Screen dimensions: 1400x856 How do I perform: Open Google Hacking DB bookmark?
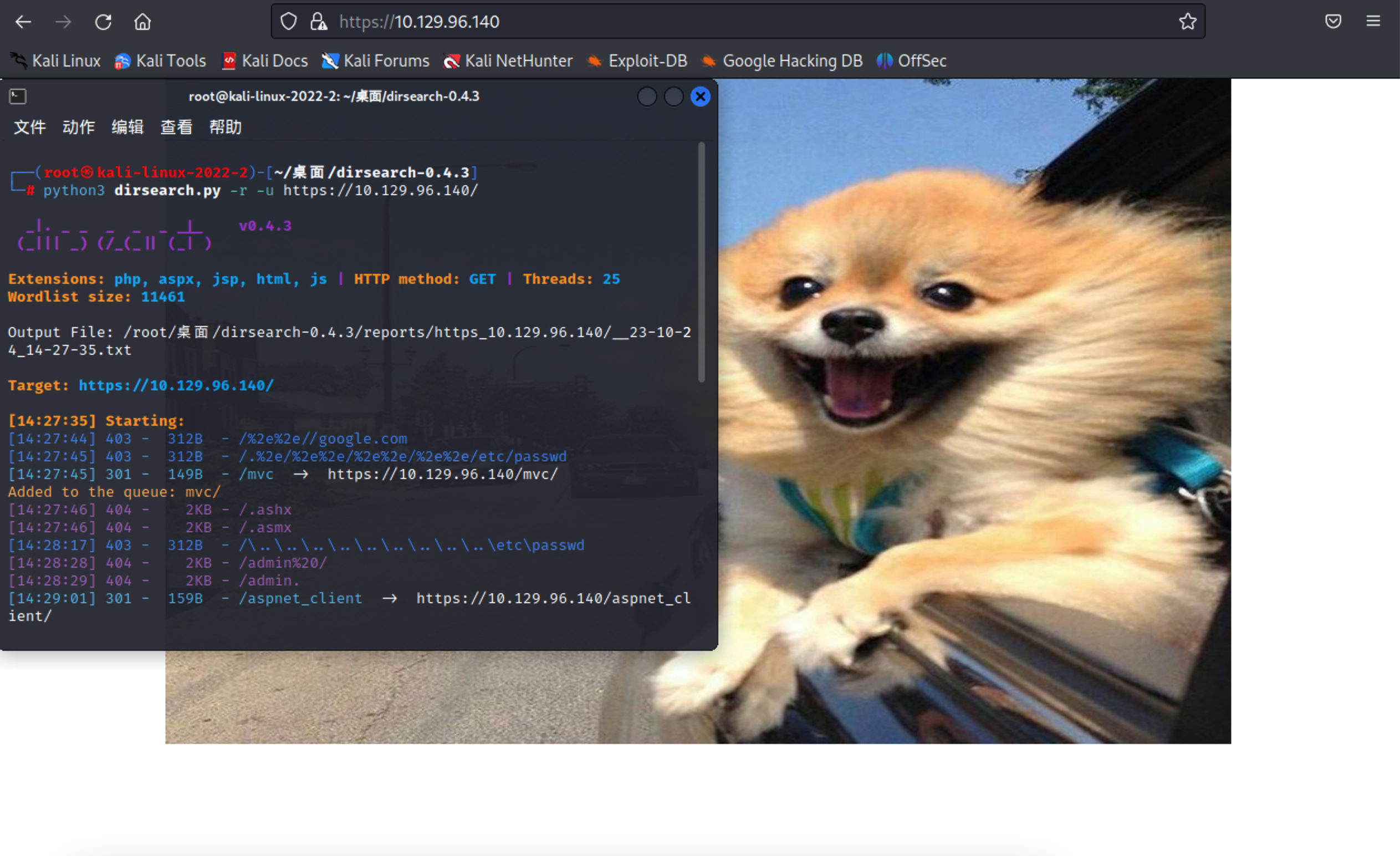[x=783, y=61]
